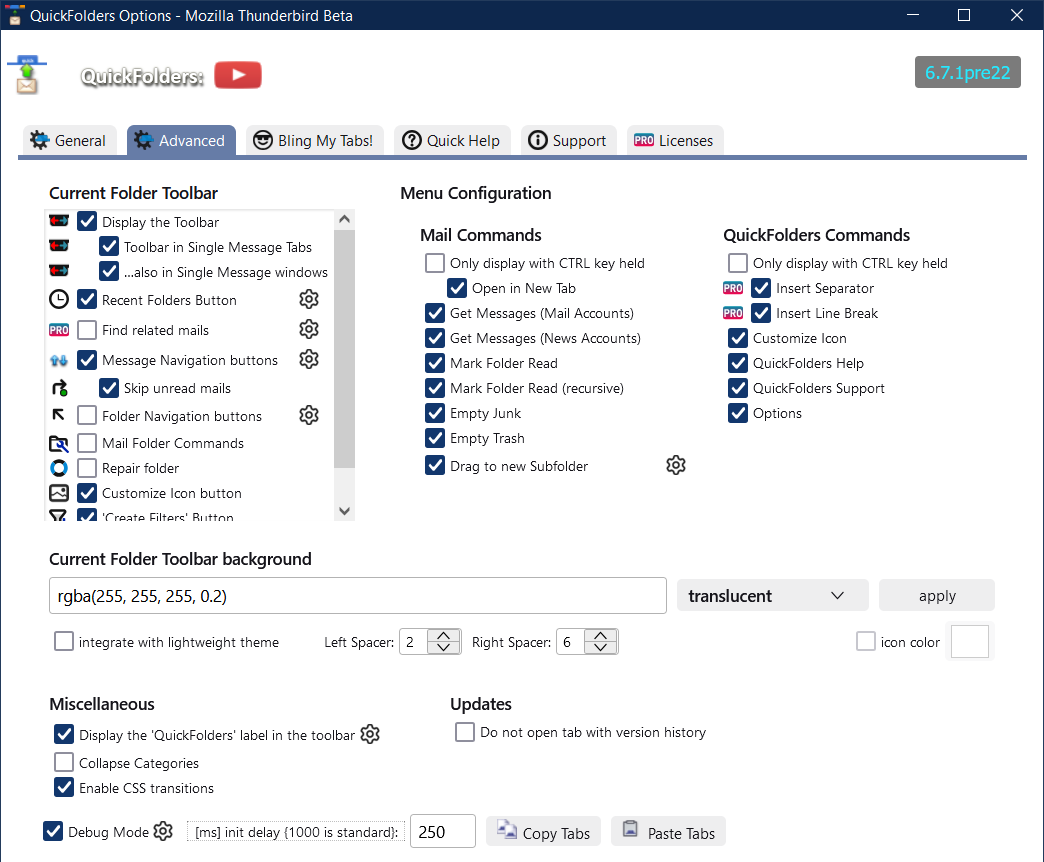Click the Copy Tabs button
The image size is (1044, 862).
543,832
